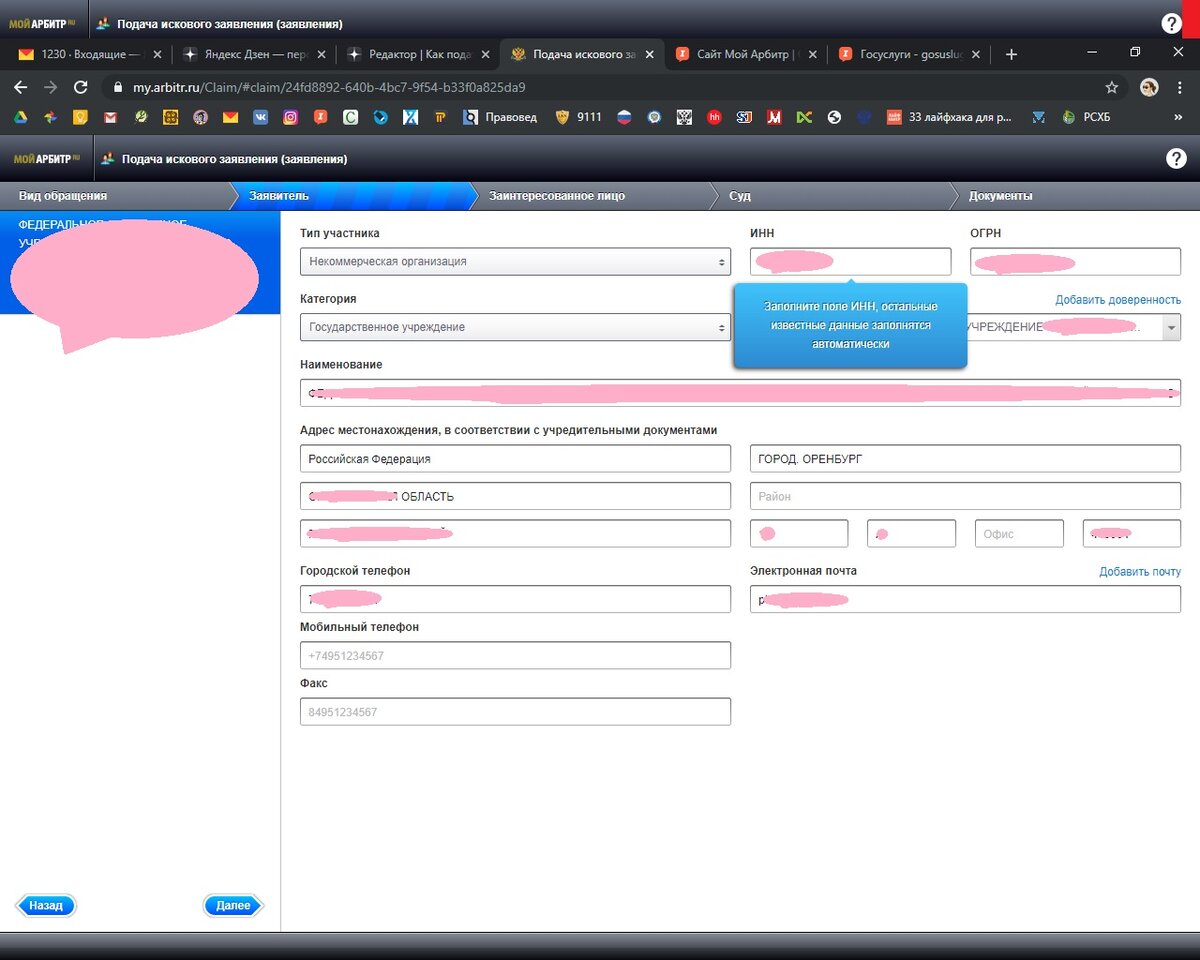
Task: Close the Госуслуги tab
Action: point(975,54)
